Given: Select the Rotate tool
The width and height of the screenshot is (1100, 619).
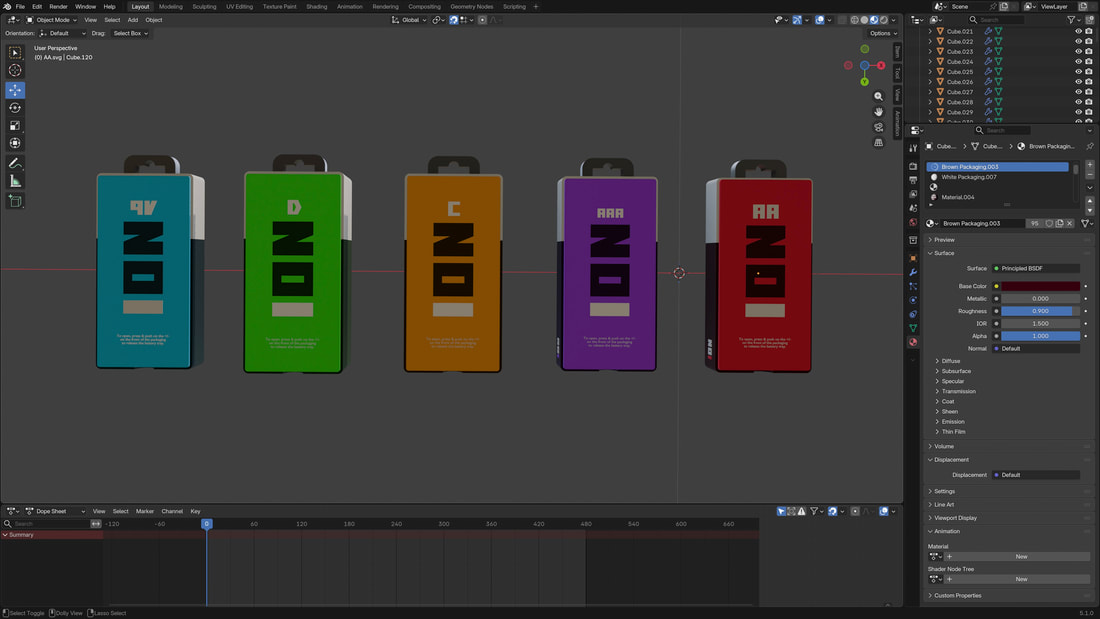Looking at the screenshot, I should [x=15, y=108].
